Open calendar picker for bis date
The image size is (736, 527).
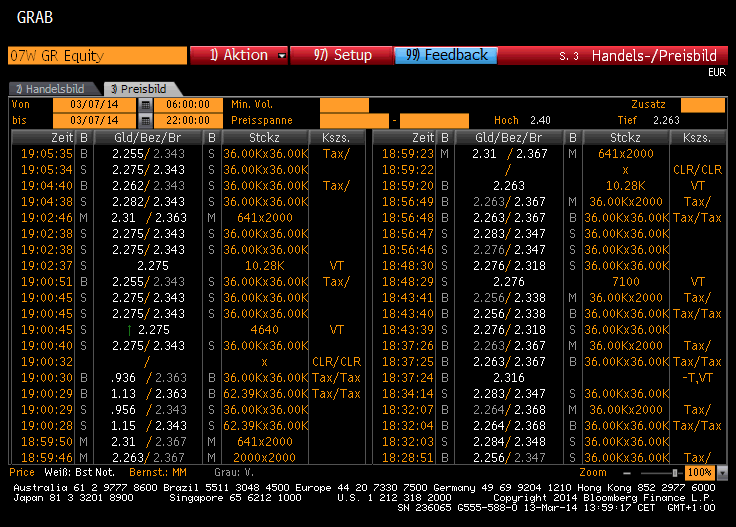point(146,121)
